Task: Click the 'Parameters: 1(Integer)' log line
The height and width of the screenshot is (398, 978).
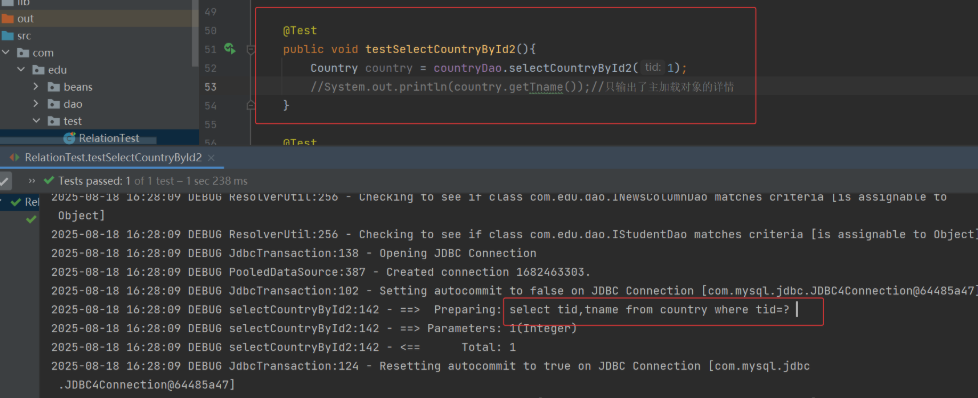Action: coord(314,328)
